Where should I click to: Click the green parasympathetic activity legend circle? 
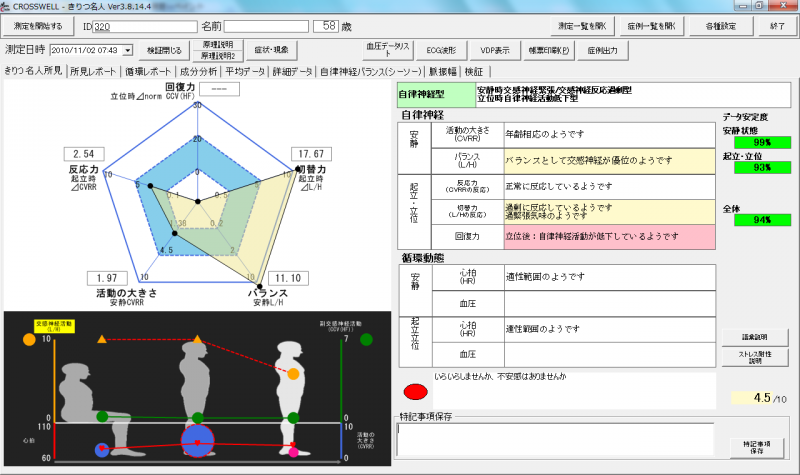coord(368,340)
